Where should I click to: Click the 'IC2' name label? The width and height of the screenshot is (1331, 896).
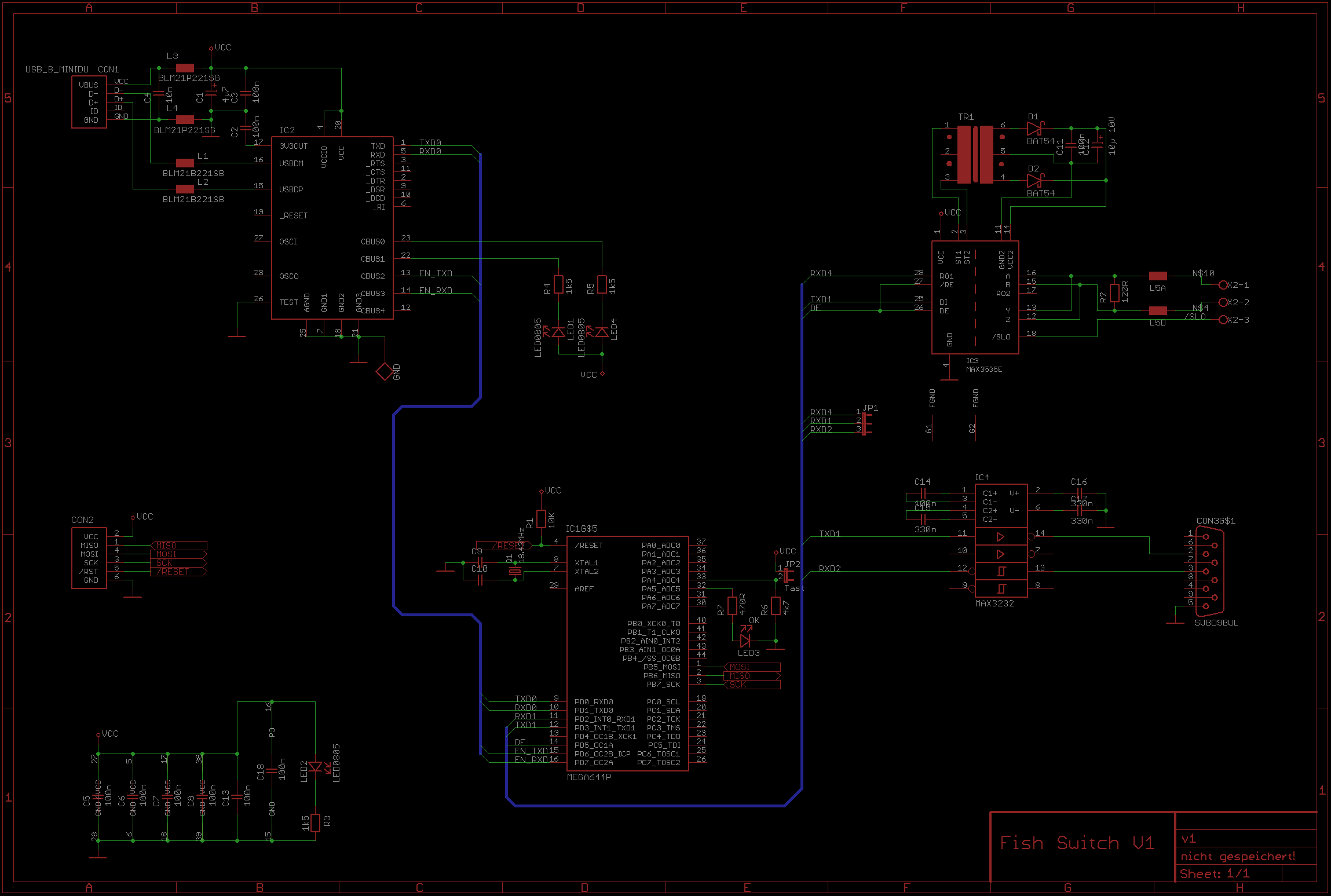tap(287, 130)
